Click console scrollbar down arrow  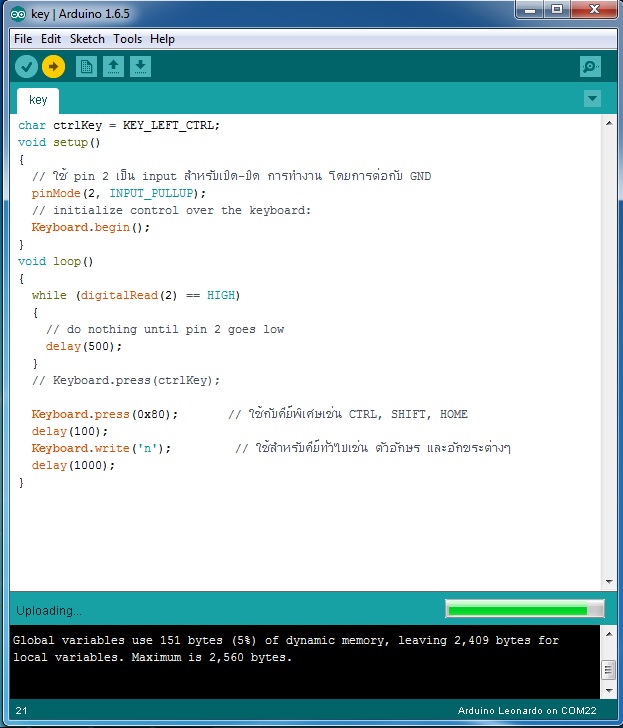coord(609,690)
